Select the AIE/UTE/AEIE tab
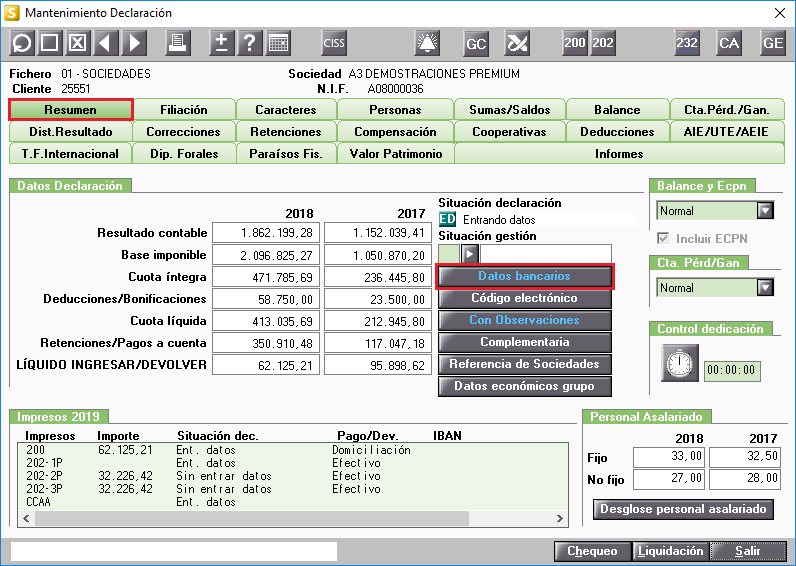 (726, 132)
